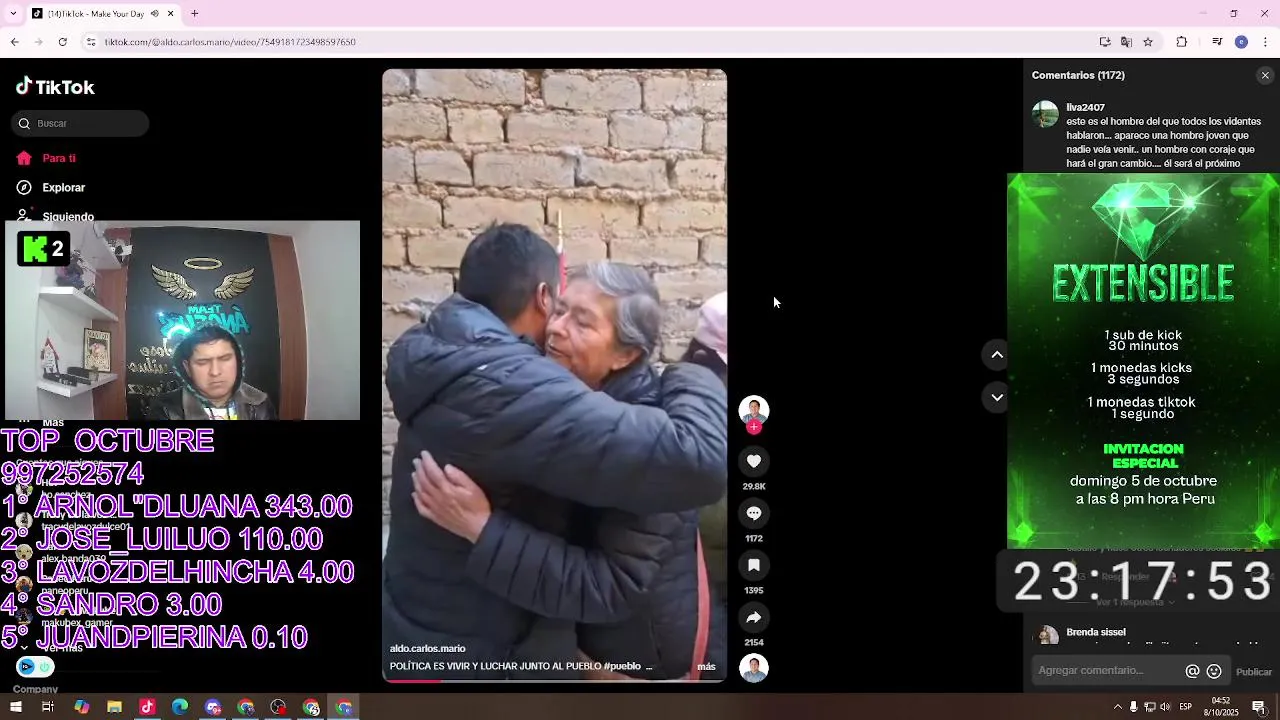1280x720 pixels.
Task: Open Brenda sissel's profile name
Action: (1096, 632)
